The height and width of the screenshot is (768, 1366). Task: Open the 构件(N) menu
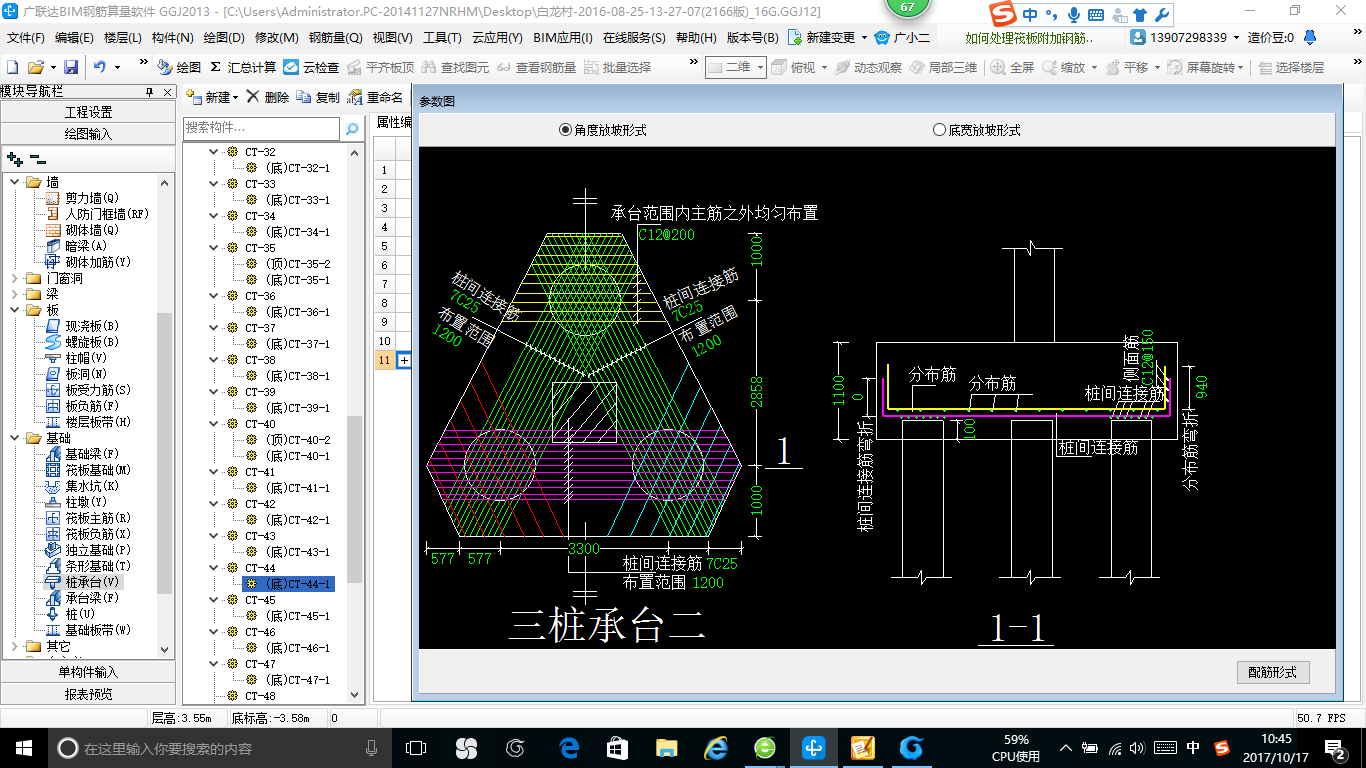[172, 38]
